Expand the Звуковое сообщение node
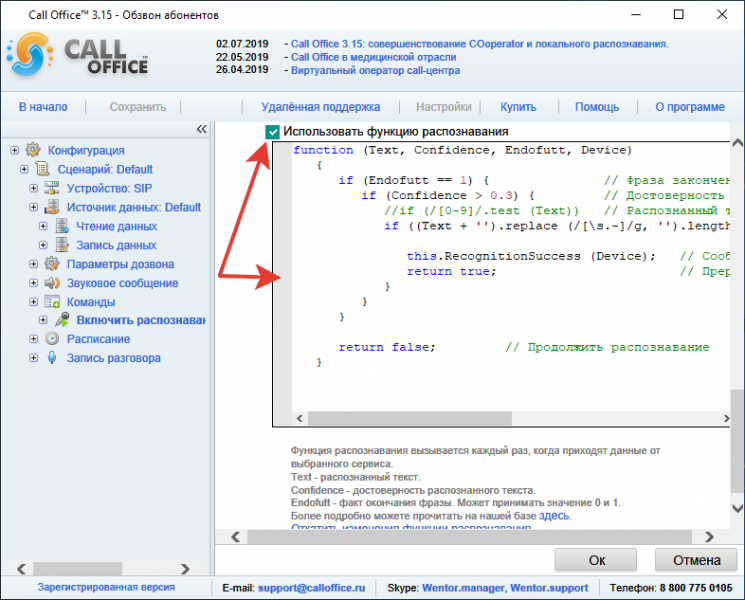 click(x=34, y=283)
